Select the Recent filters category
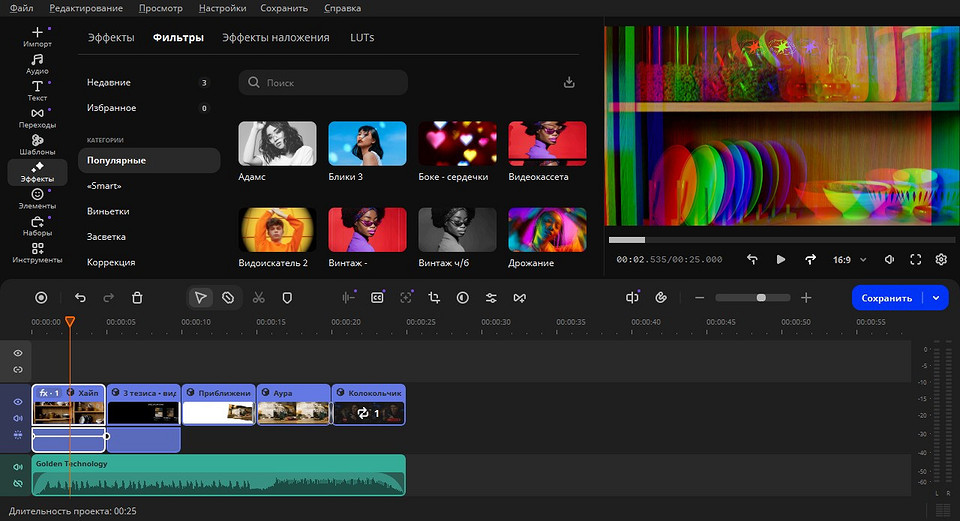This screenshot has height=521, width=960. point(149,83)
